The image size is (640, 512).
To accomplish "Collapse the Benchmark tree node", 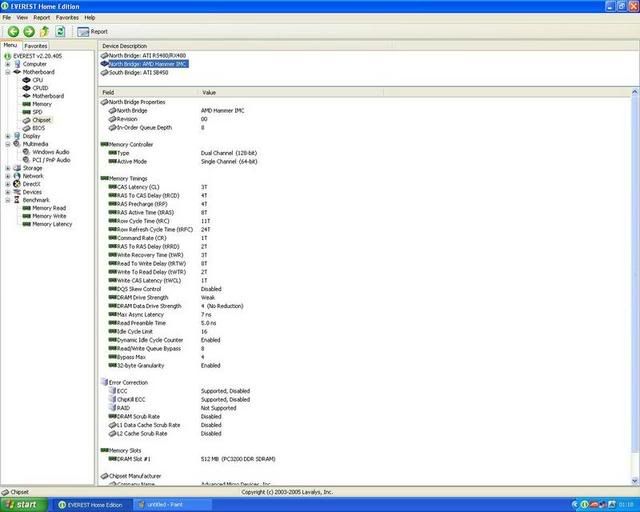I will 7,200.
